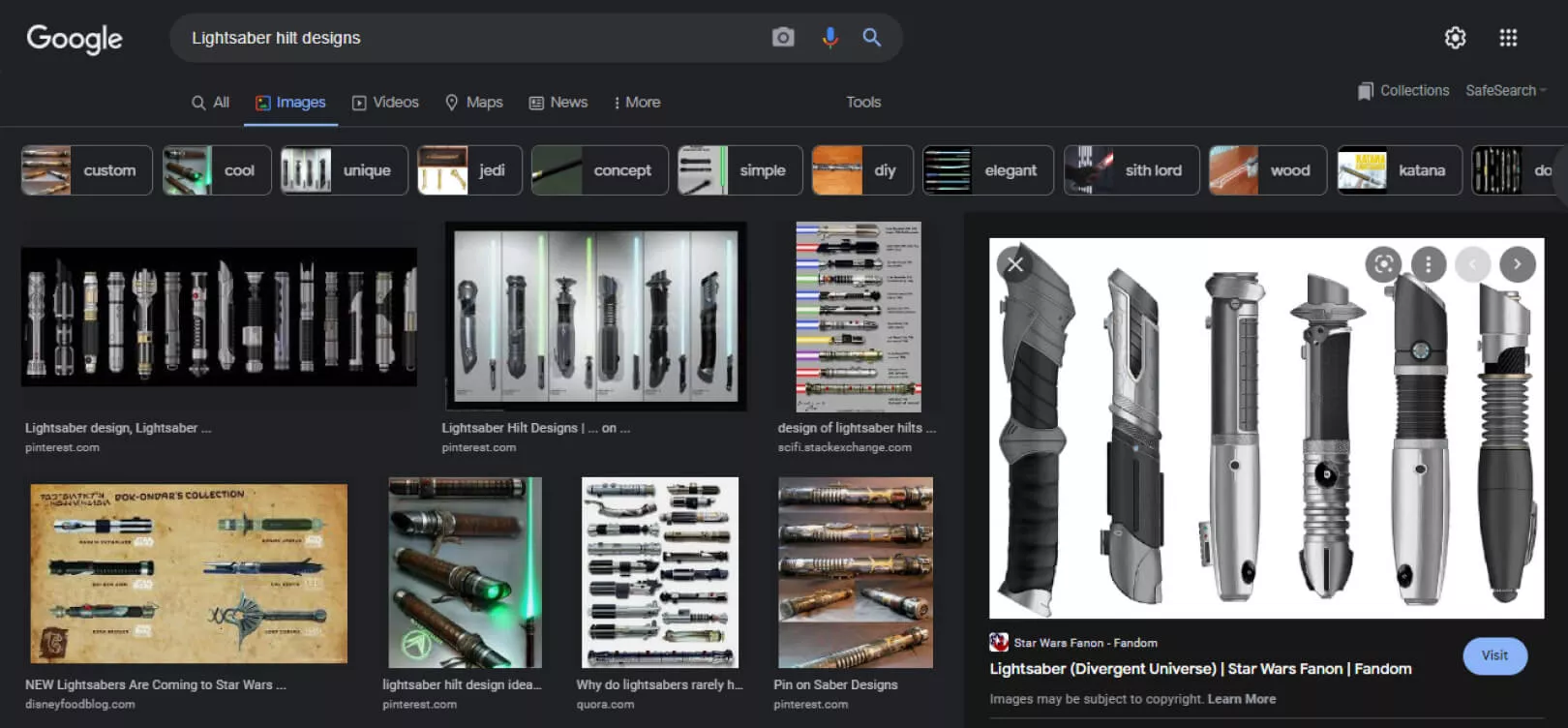Open the settings gear icon

tap(1455, 38)
